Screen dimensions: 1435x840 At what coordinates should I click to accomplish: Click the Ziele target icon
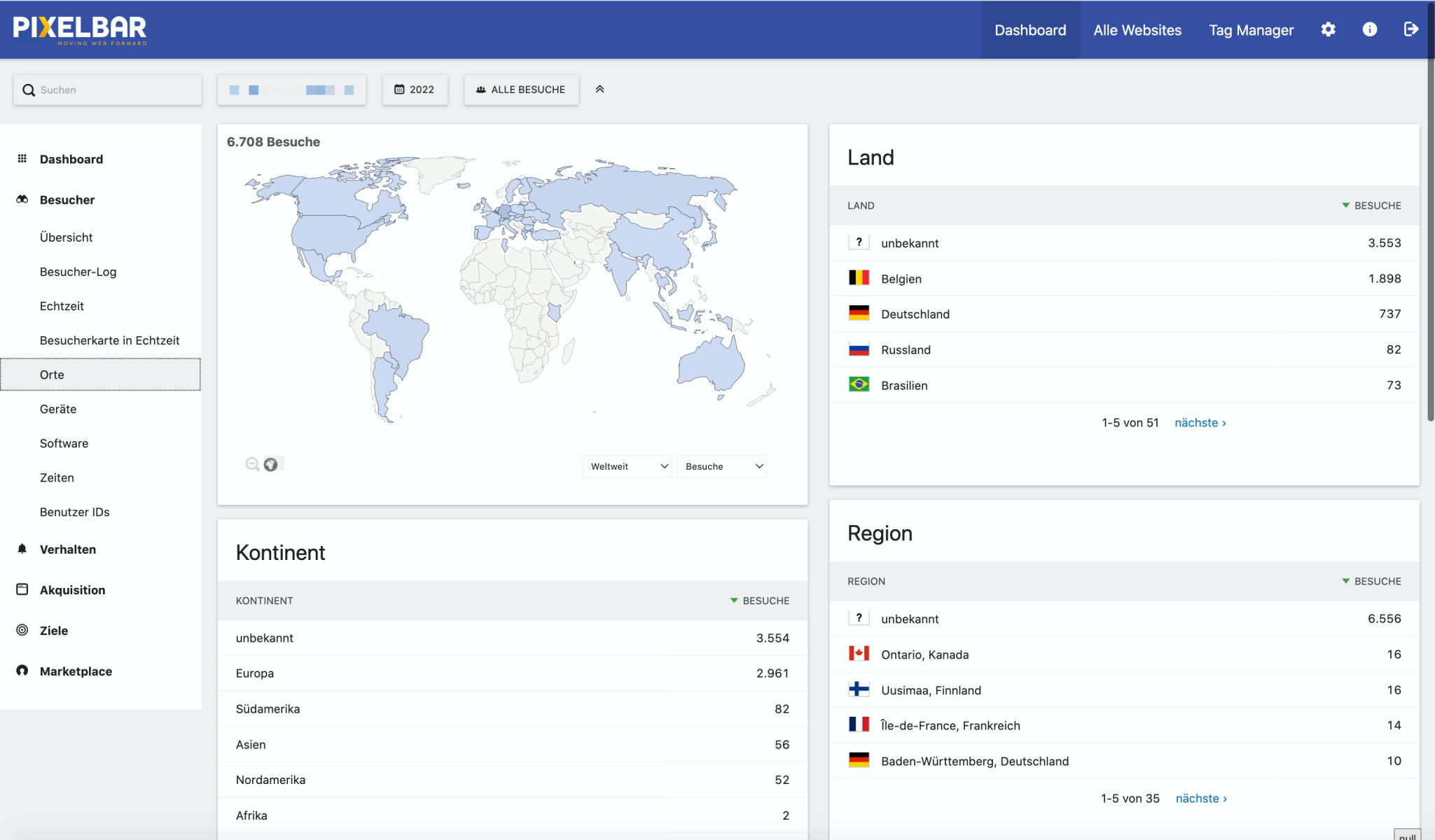[x=22, y=630]
